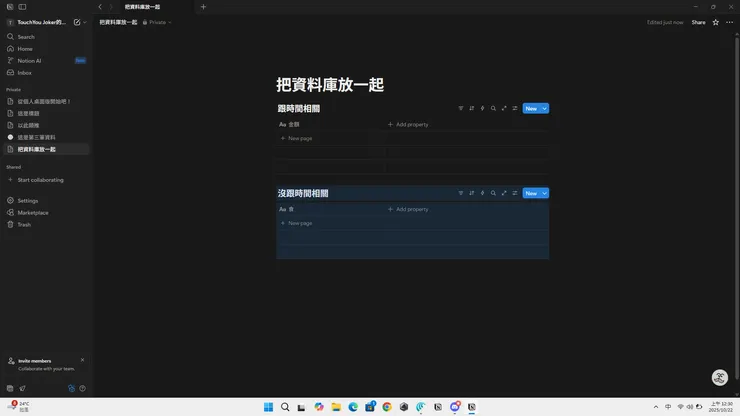
Task: Open view settings of 跟時間相關 database
Action: click(515, 108)
